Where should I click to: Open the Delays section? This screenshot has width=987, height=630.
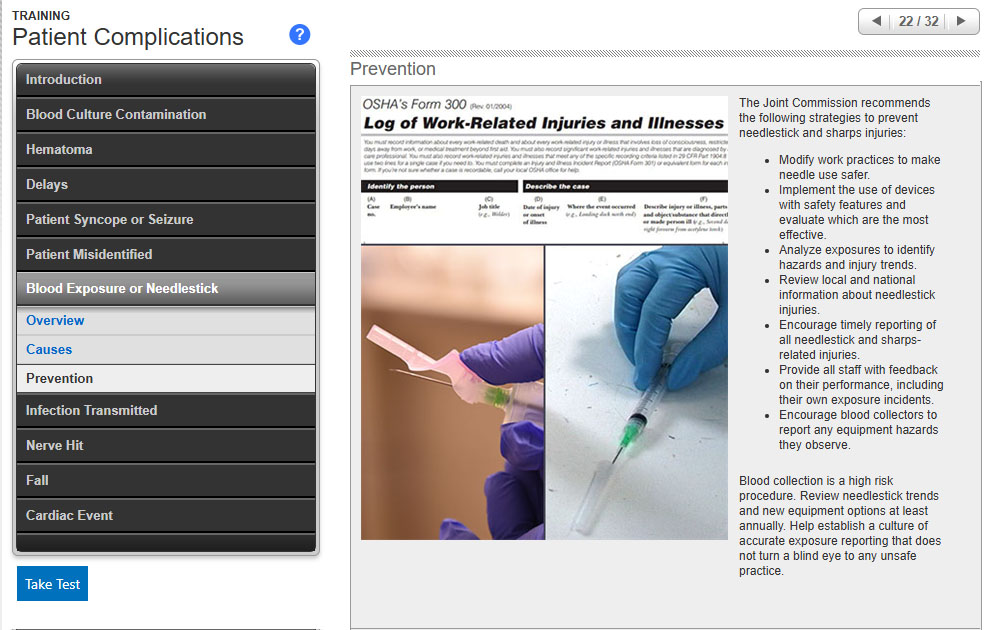click(165, 185)
